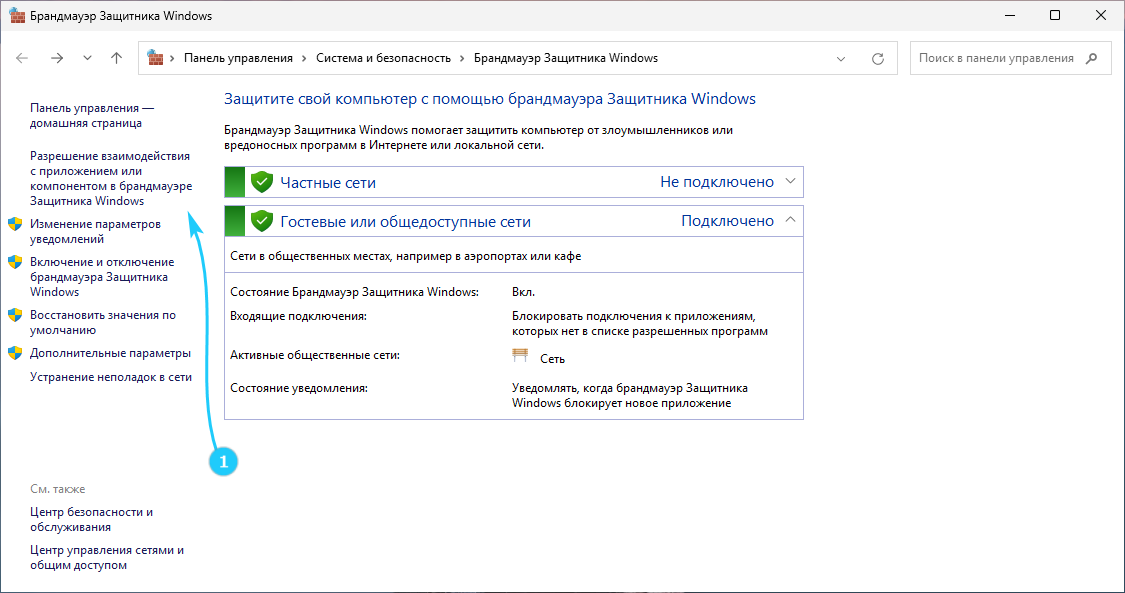Collapse 'Гостевые или общедоступные сети' section chevron
The height and width of the screenshot is (593, 1125).
coord(790,220)
